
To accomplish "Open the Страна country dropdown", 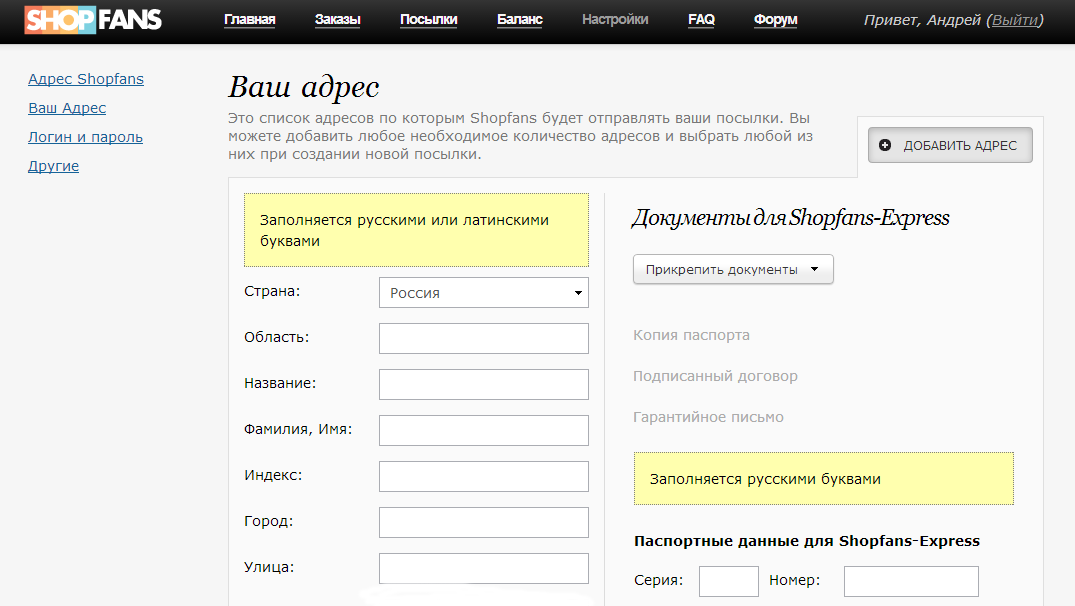I will point(484,293).
